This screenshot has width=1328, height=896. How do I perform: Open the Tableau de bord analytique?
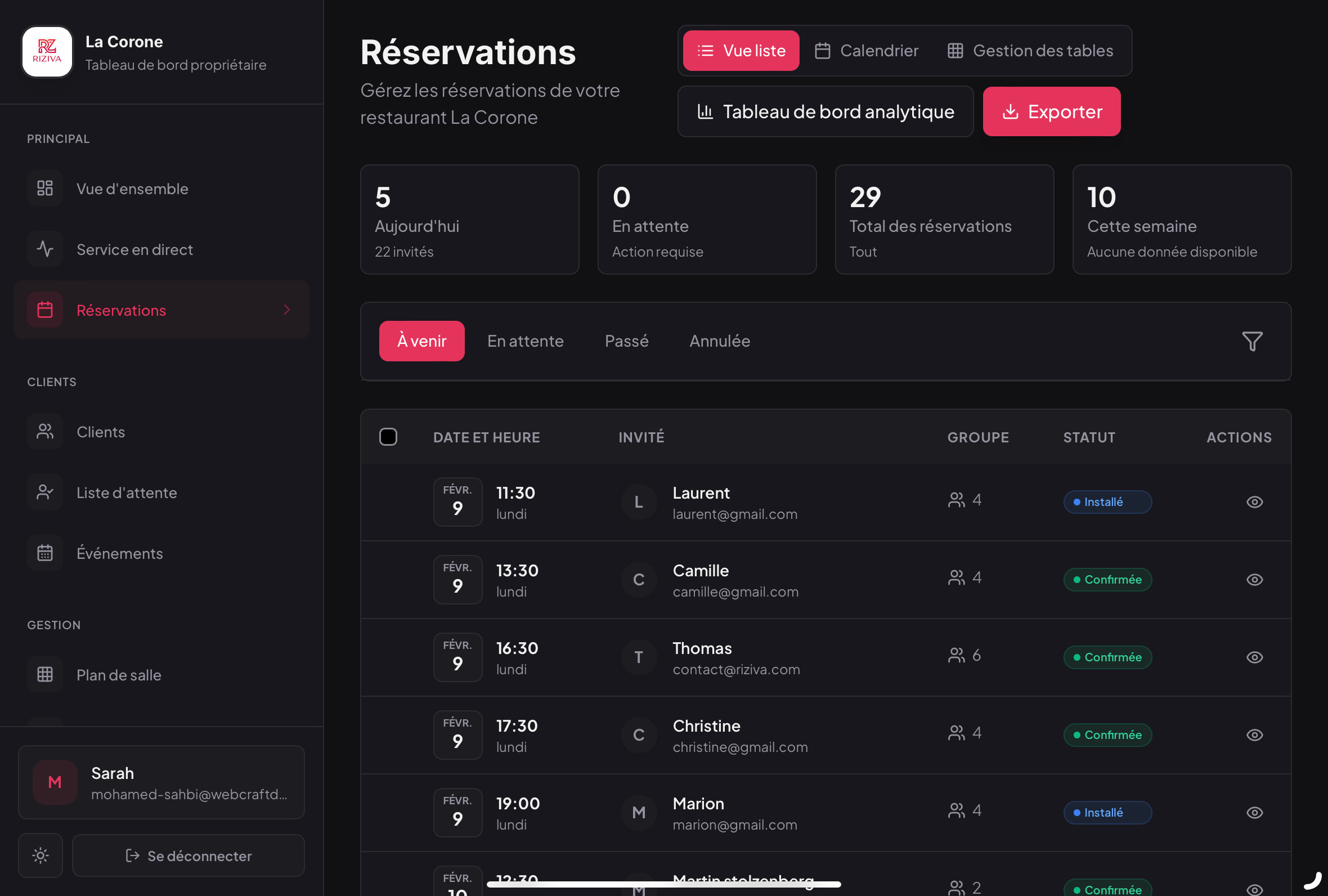pos(825,111)
